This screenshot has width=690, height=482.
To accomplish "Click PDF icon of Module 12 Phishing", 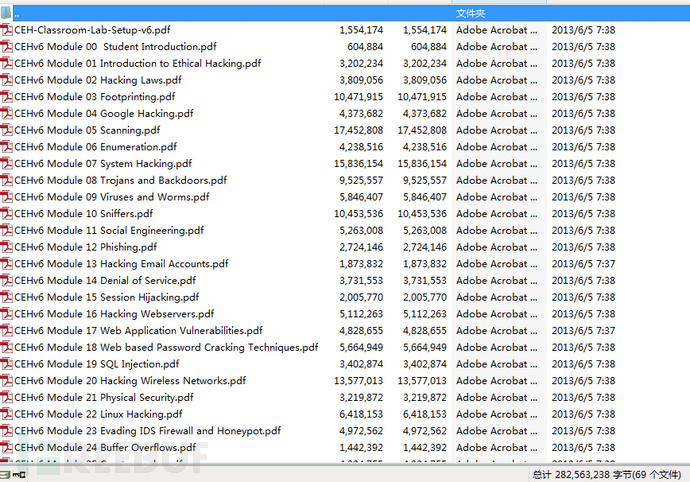I will (6, 247).
